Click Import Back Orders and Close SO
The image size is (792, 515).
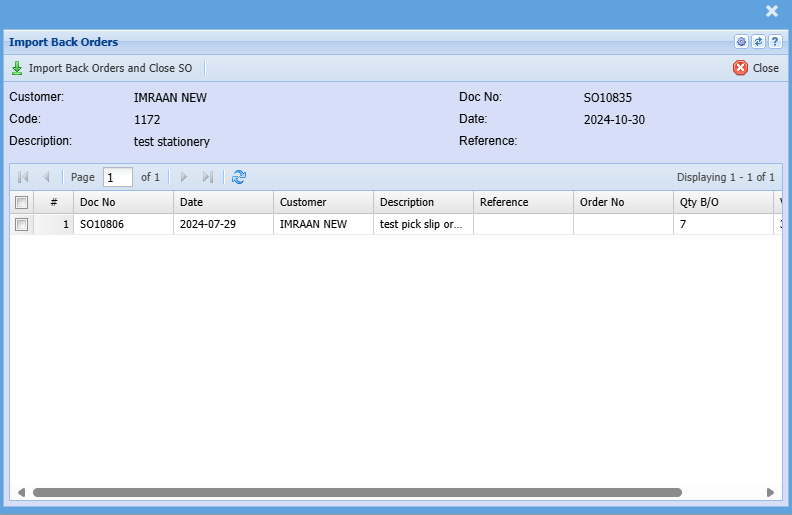[101, 68]
